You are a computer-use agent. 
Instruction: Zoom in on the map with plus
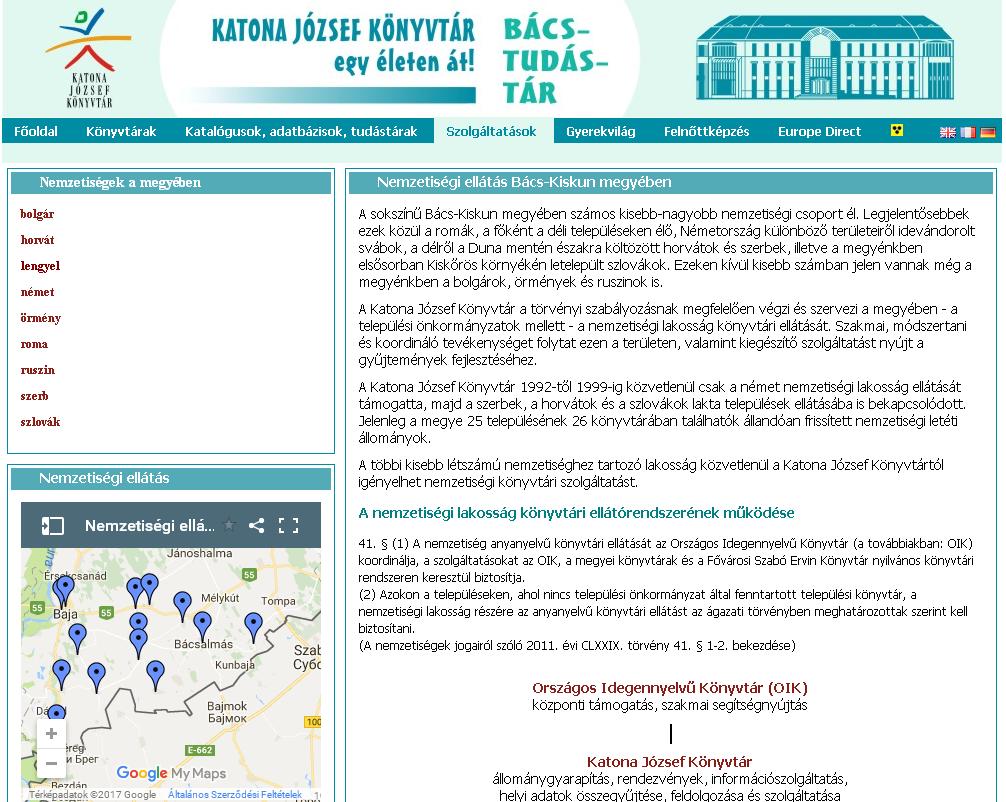point(51,734)
